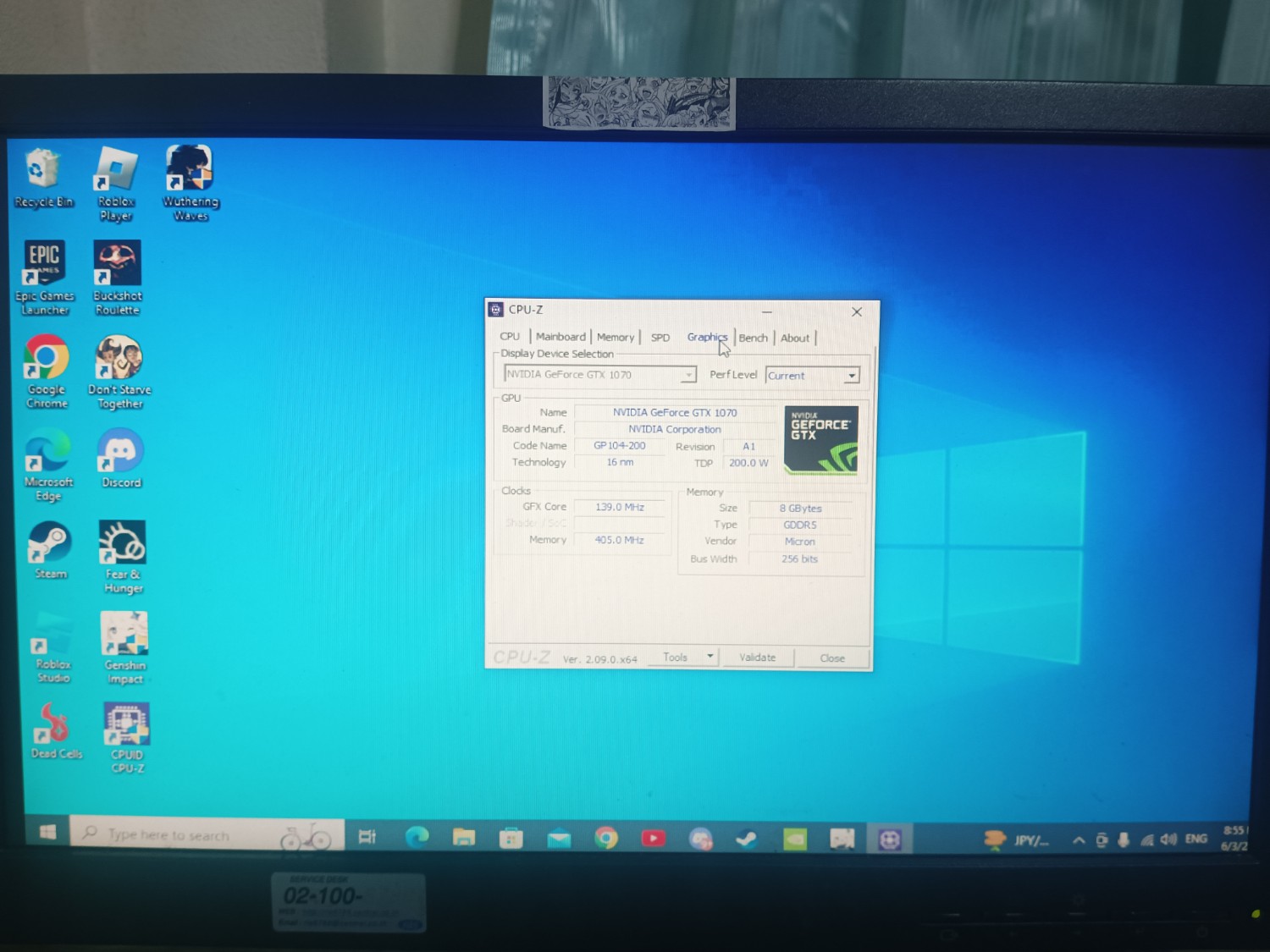Click the NVIDIA Corporation board manufacturer value
1270x952 pixels.
(x=675, y=429)
